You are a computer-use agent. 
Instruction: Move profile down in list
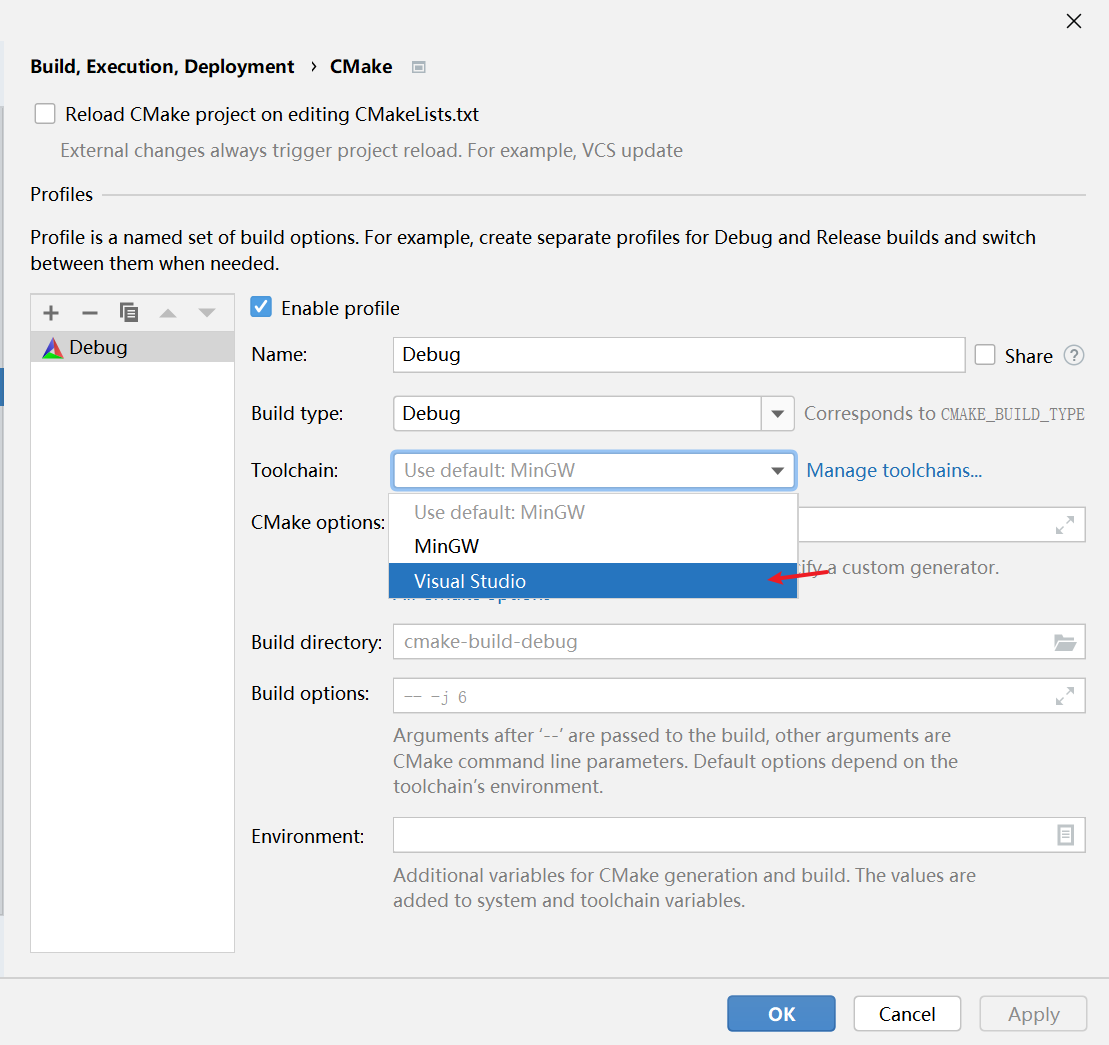207,313
